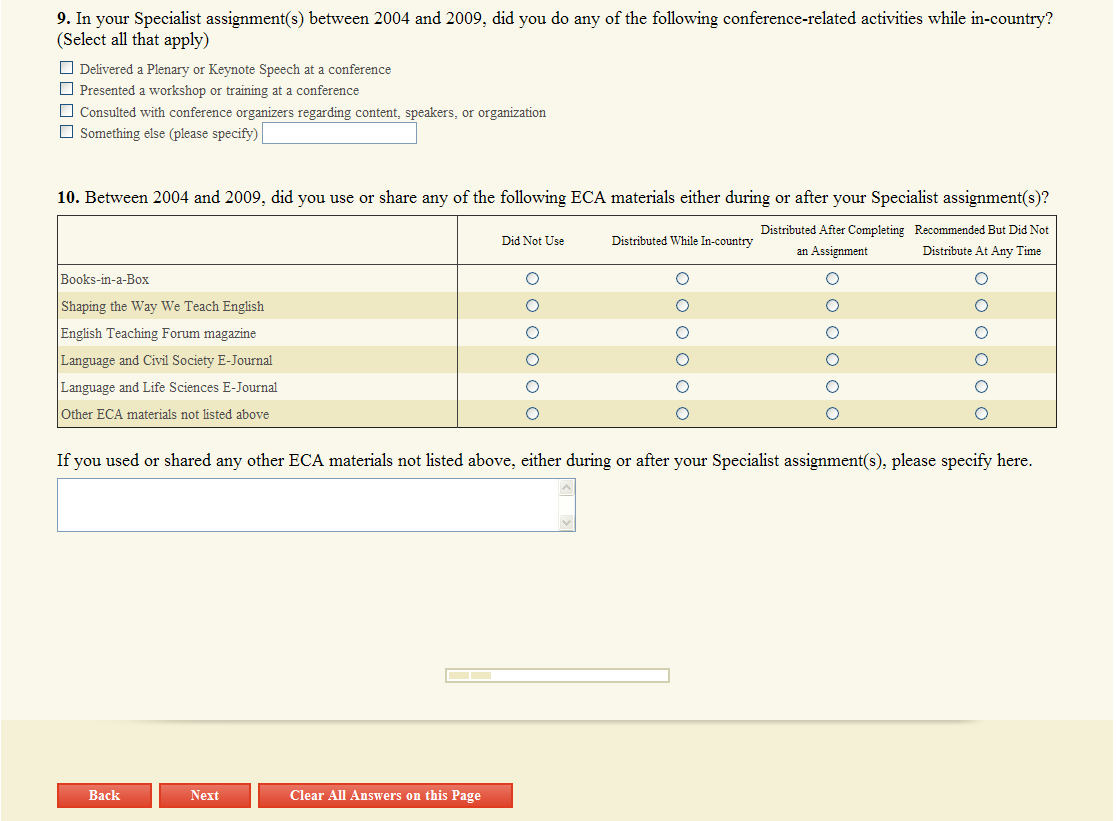Check 'Presented a workshop or training' checkbox
This screenshot has width=1116, height=821.
pos(66,89)
